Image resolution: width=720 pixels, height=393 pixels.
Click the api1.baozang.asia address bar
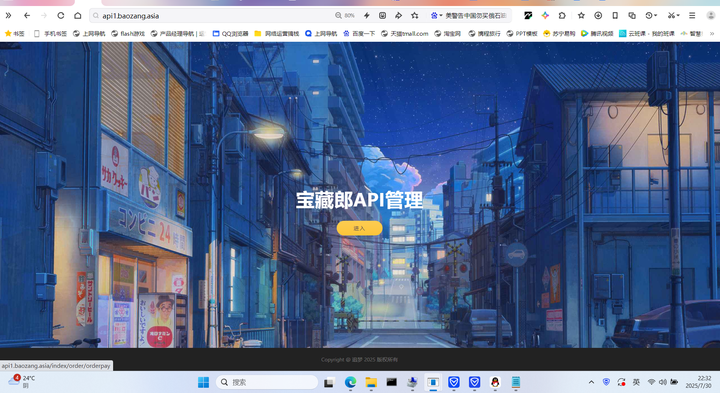(211, 16)
